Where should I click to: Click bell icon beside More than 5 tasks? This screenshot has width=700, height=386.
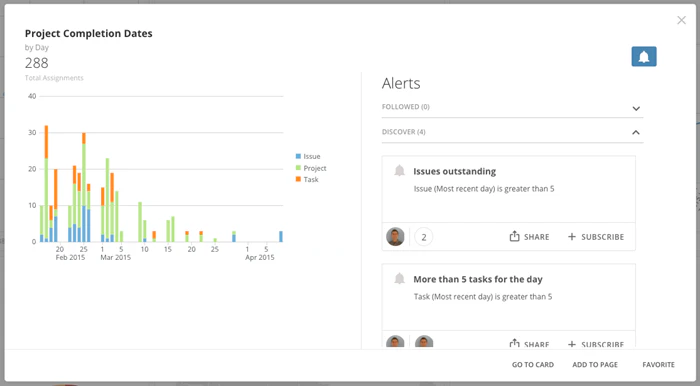[x=399, y=278]
